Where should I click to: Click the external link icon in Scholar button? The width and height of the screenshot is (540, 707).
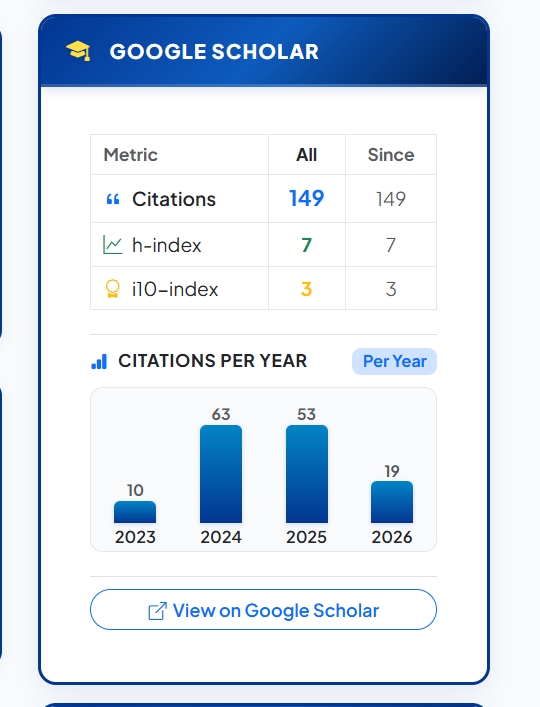[x=158, y=611]
